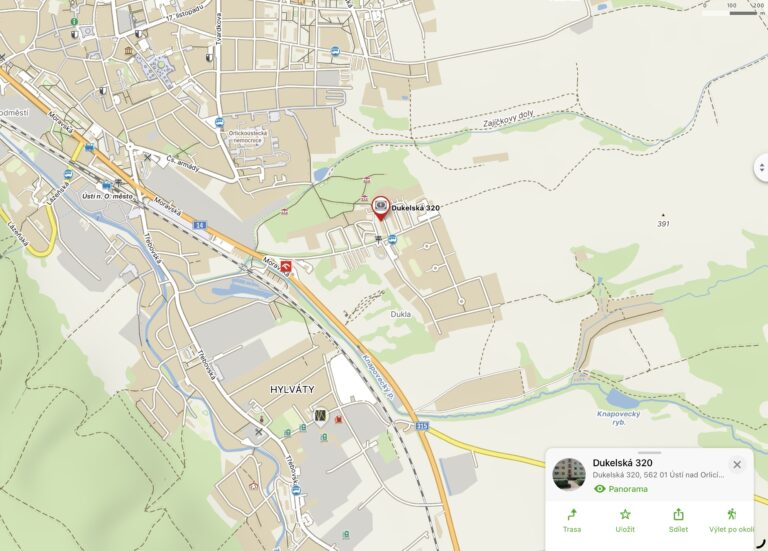Select HYLVÁTY district label
This screenshot has height=551, width=768.
tap(292, 389)
